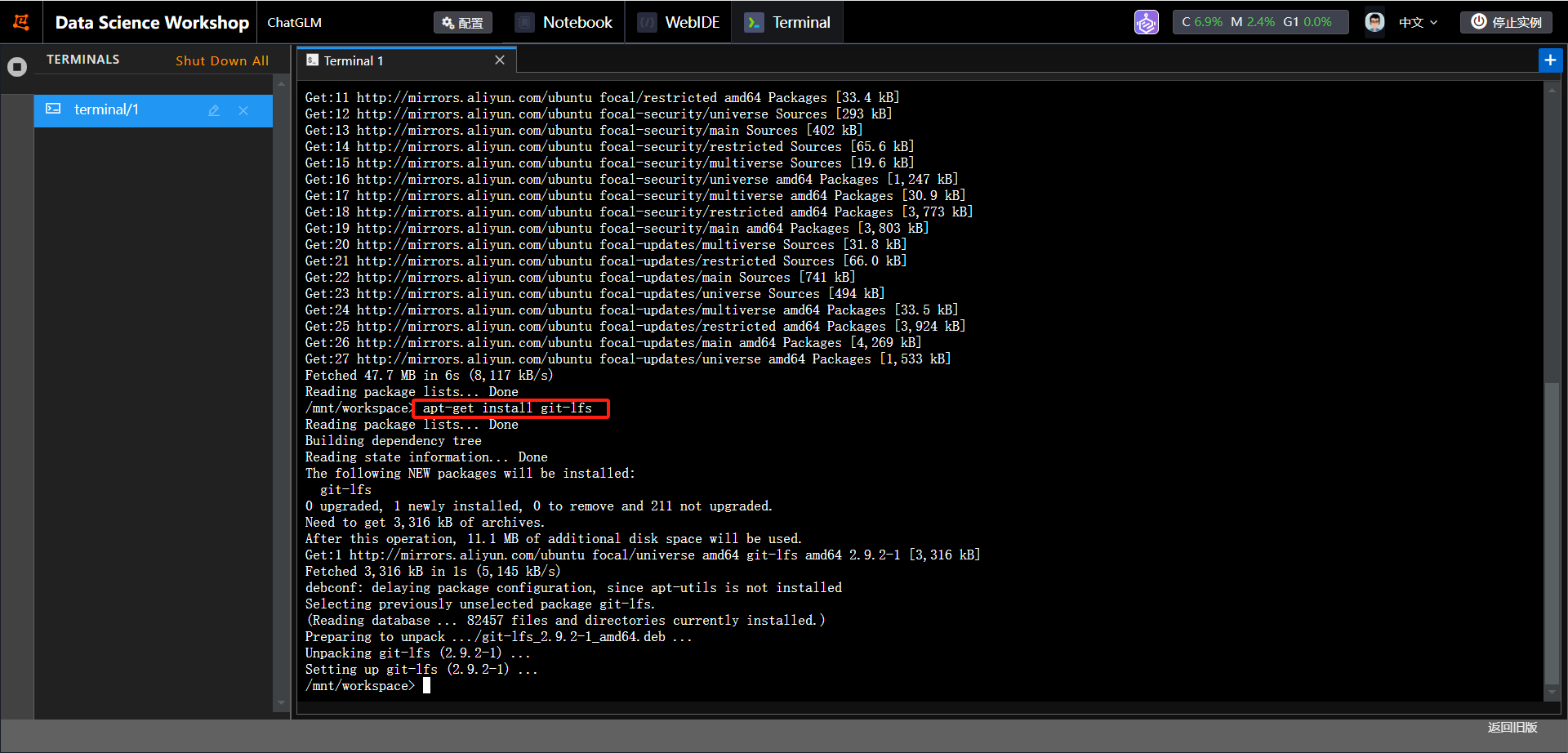Switch to the WebIDE tab
1568x753 pixels.
[x=679, y=22]
